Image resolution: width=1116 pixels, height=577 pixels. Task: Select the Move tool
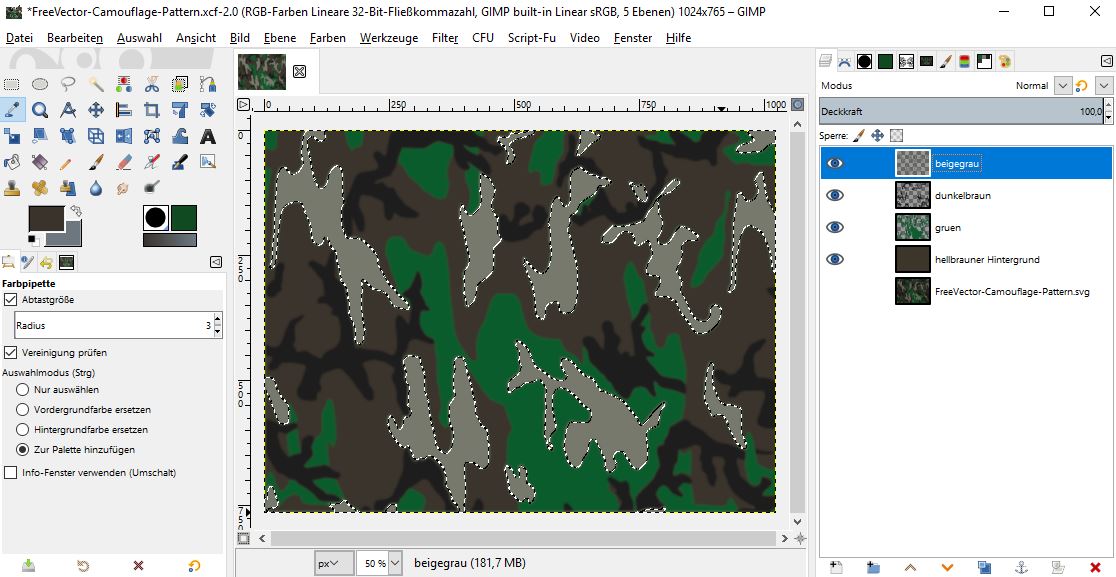(96, 110)
